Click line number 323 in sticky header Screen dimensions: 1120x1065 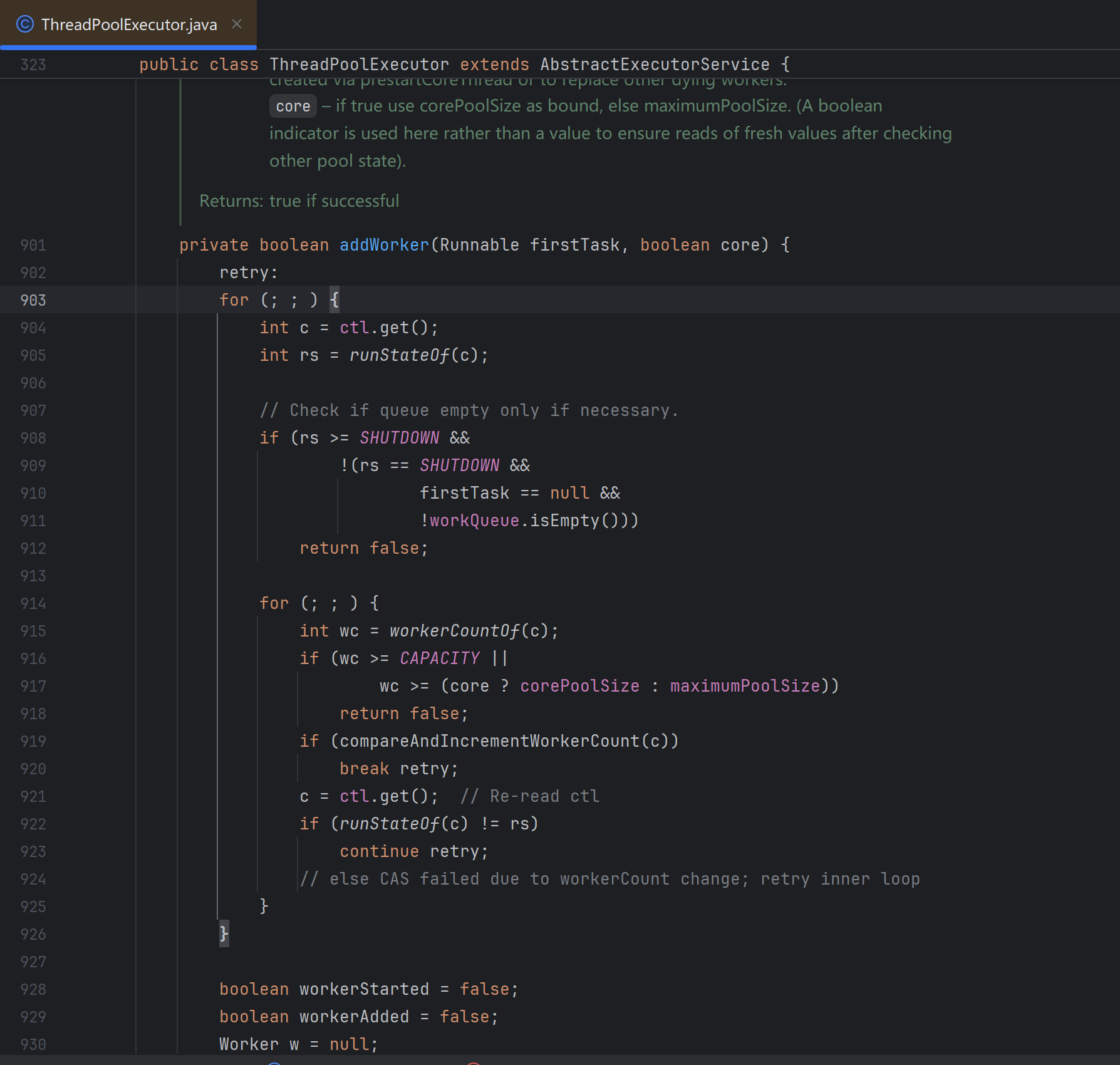(33, 65)
